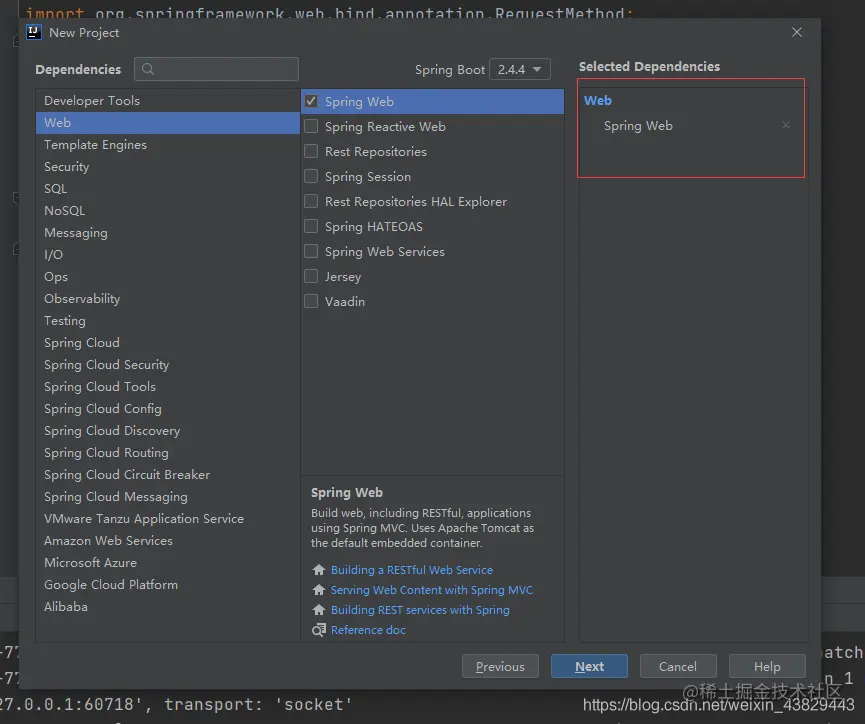The height and width of the screenshot is (724, 865).
Task: Select Spring Cloud Tools category
Action: click(168, 387)
